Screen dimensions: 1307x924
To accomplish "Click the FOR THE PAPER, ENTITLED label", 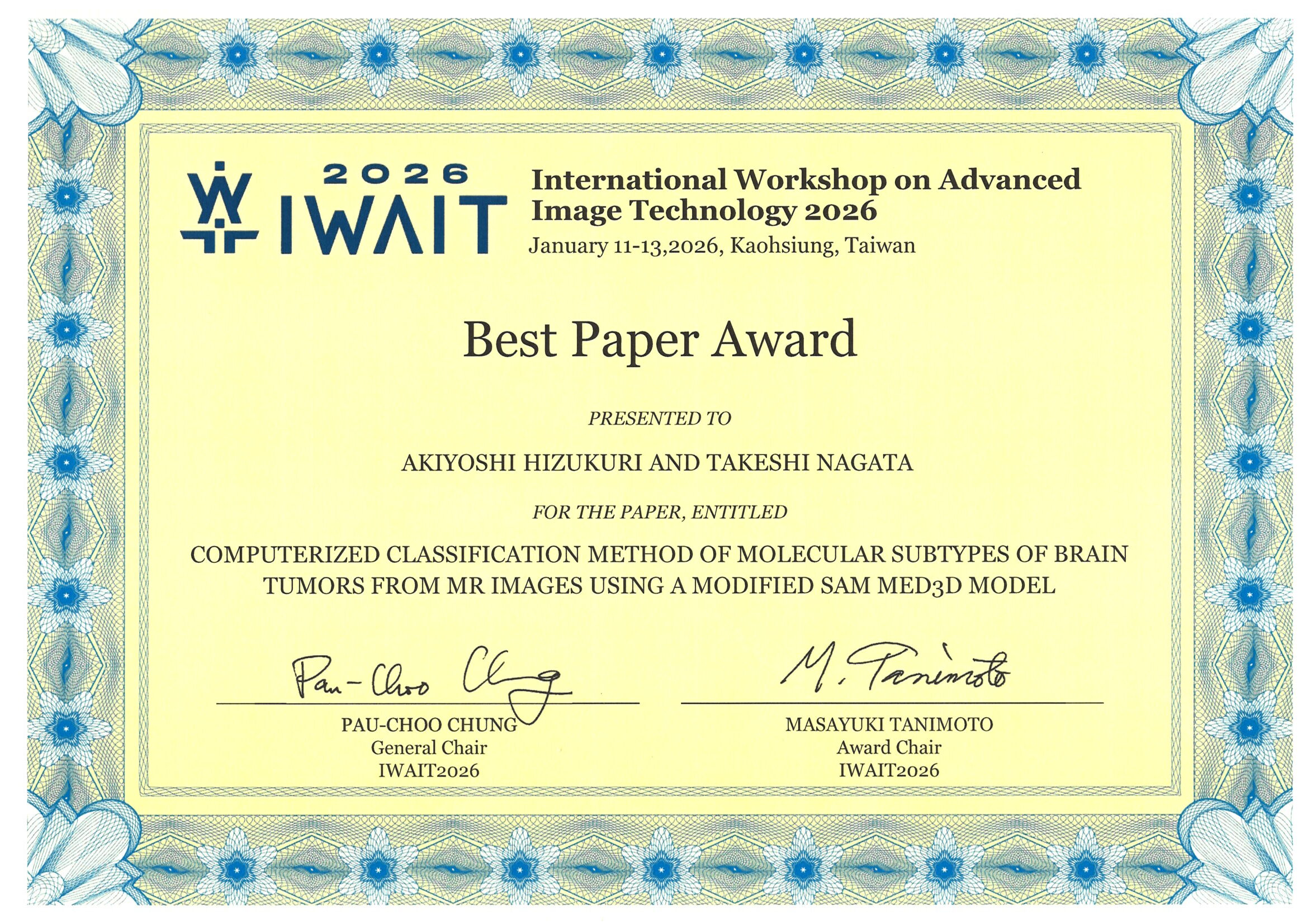I will tap(659, 513).
